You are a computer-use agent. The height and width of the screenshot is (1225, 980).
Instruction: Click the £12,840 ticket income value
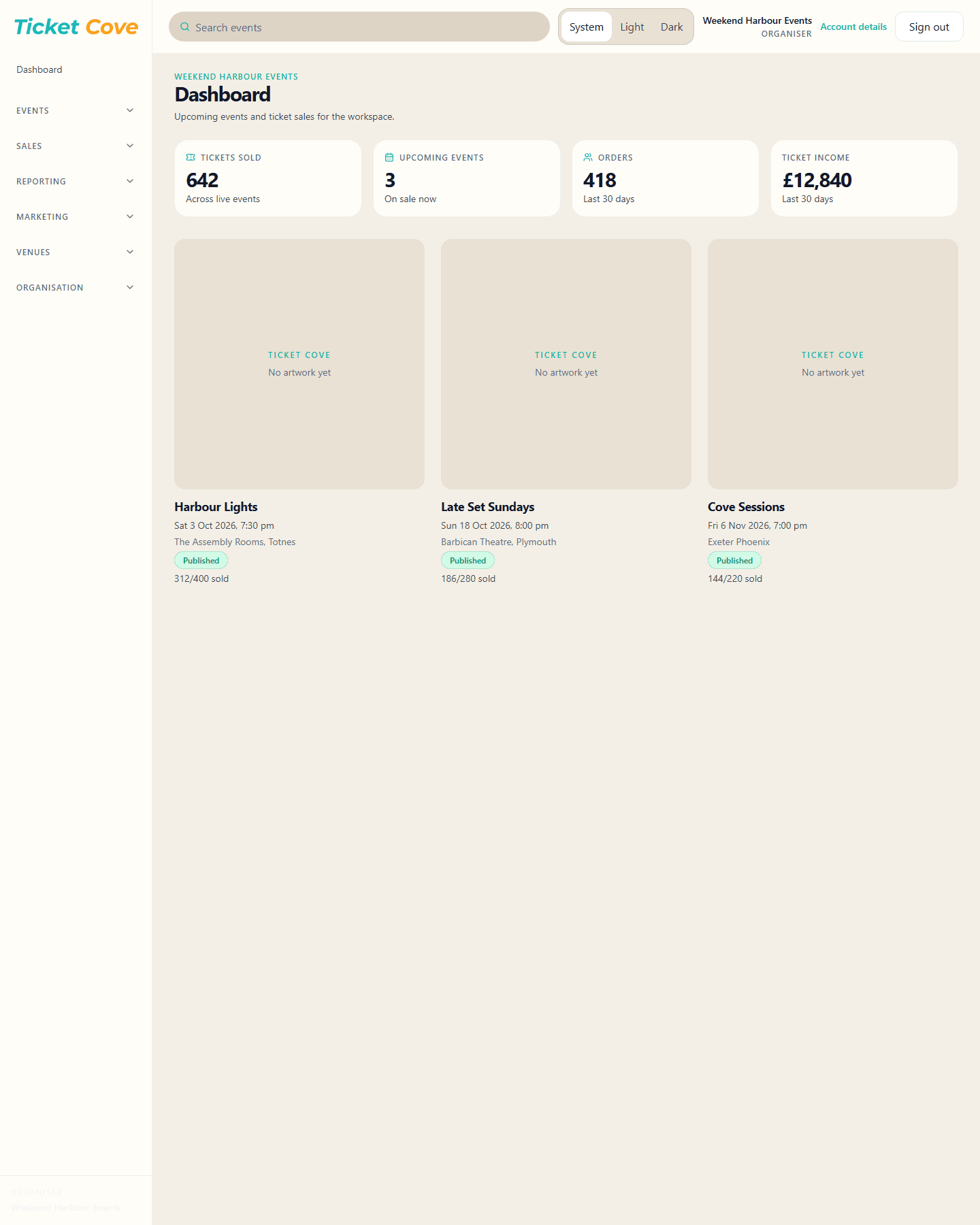[x=817, y=180]
